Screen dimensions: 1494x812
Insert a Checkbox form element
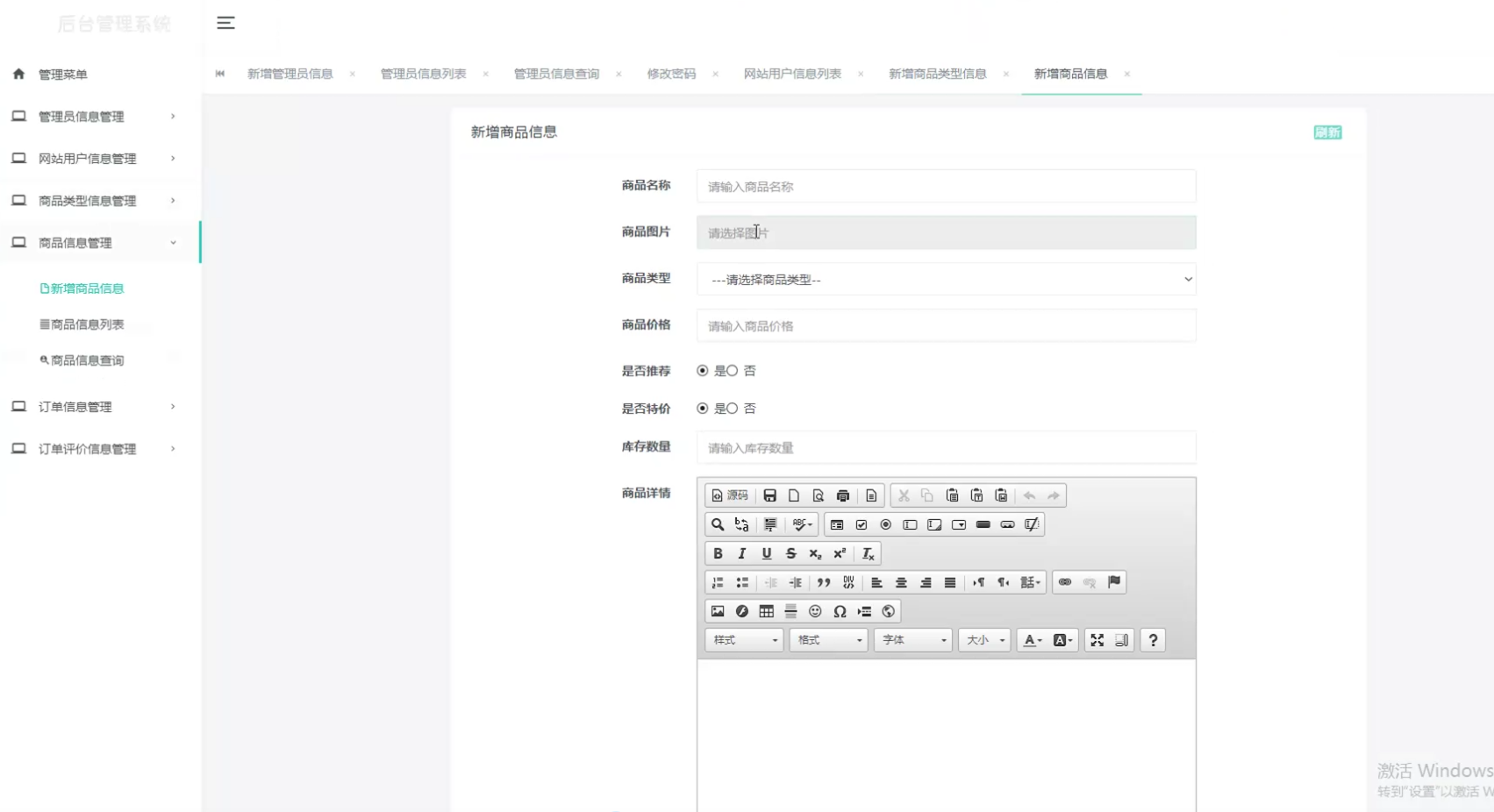861,524
